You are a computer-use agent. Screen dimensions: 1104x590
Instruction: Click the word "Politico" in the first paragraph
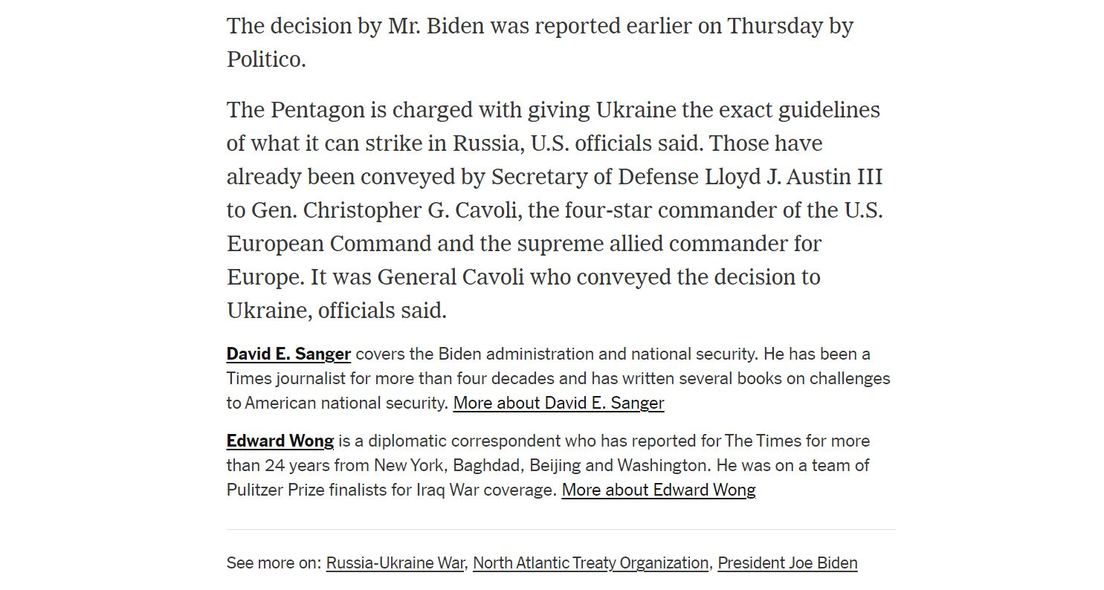(x=263, y=59)
